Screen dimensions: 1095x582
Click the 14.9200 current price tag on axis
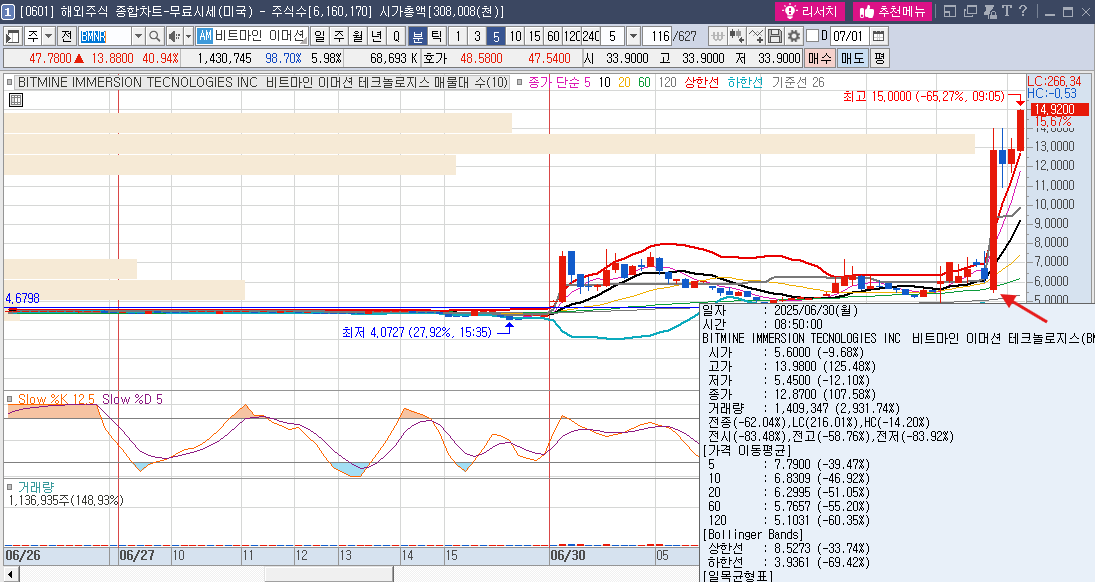pos(1060,109)
